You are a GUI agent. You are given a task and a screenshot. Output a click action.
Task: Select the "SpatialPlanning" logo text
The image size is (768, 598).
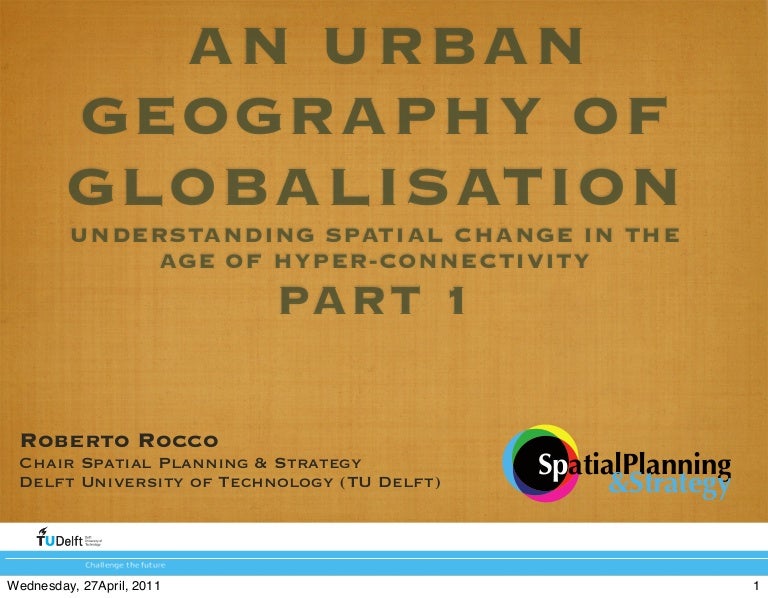pyautogui.click(x=635, y=465)
